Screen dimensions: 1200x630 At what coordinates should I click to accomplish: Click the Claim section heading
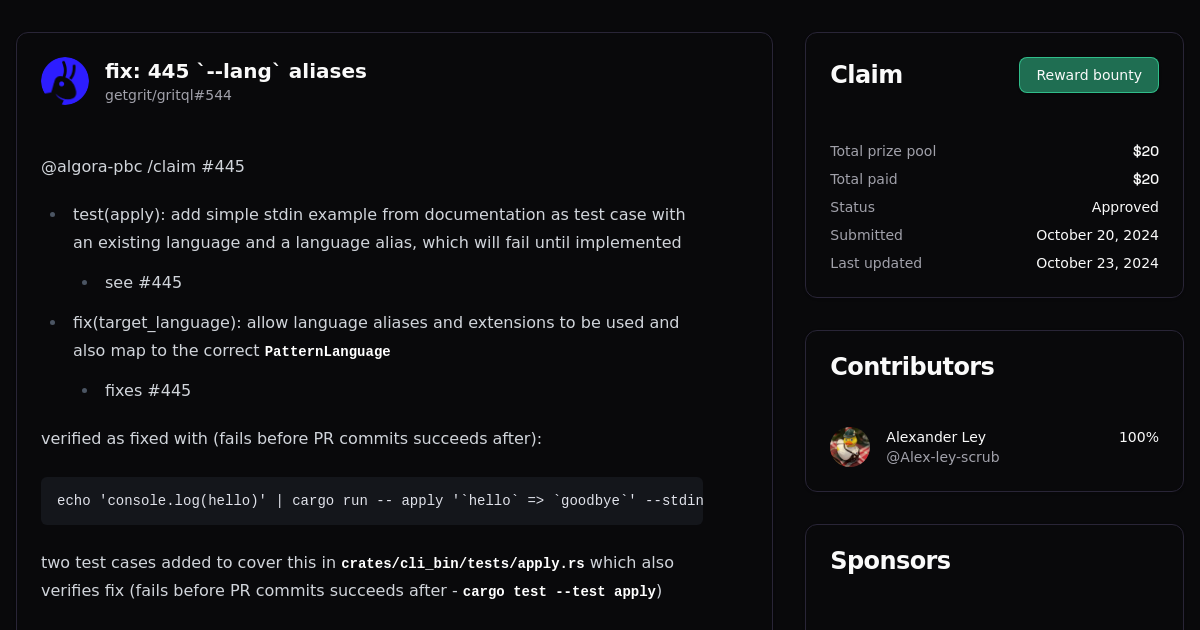click(x=866, y=74)
